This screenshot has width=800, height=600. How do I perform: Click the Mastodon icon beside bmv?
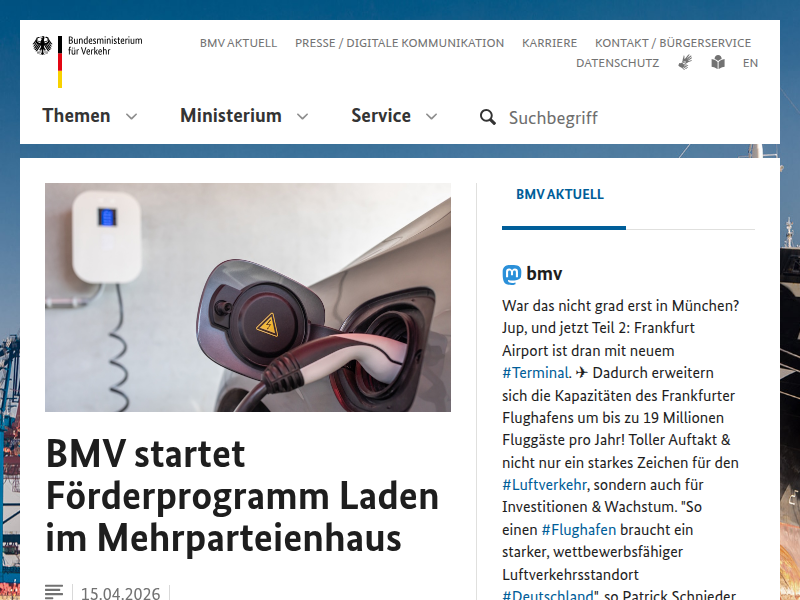click(512, 274)
